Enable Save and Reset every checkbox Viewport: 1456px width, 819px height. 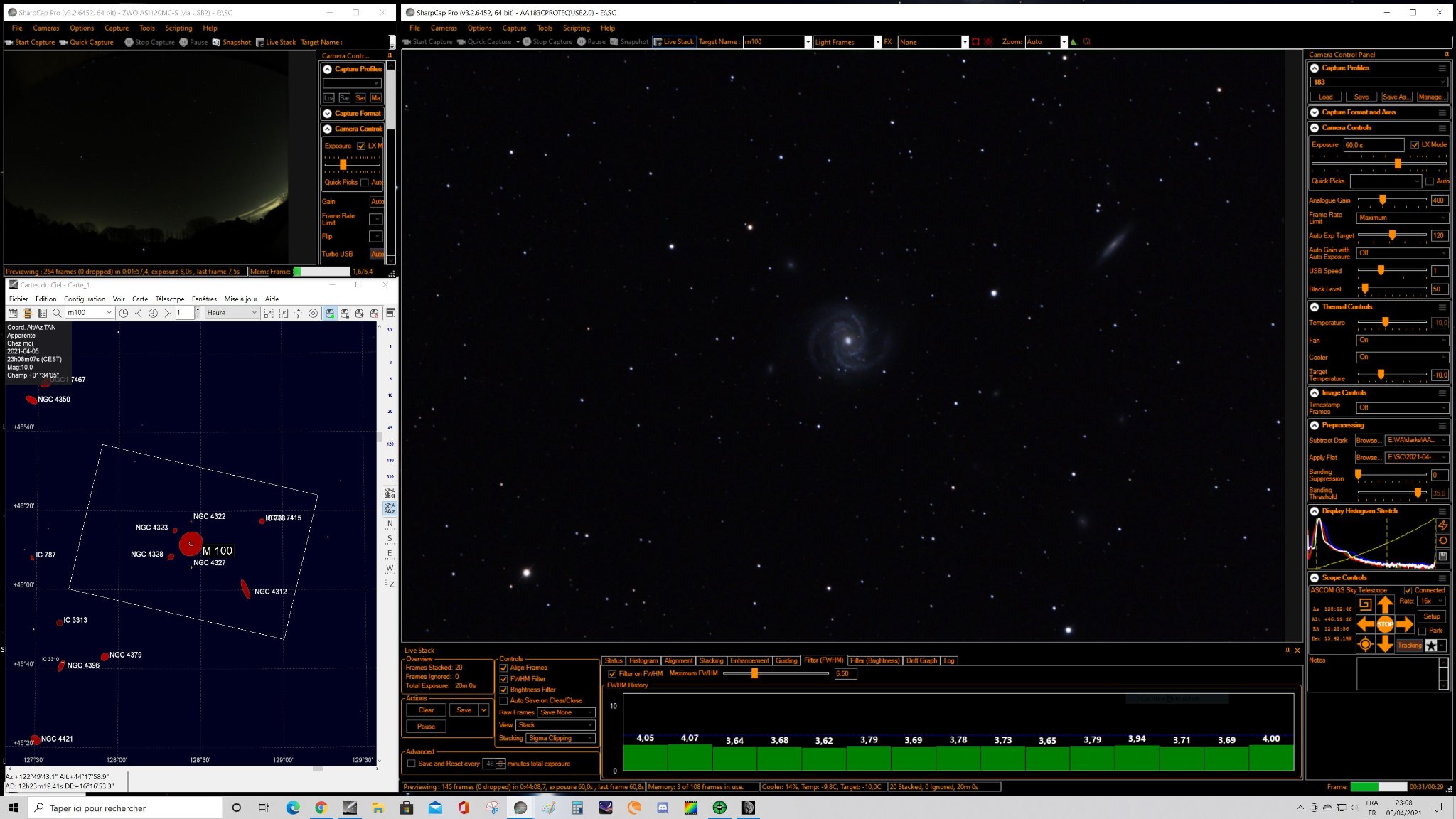412,764
